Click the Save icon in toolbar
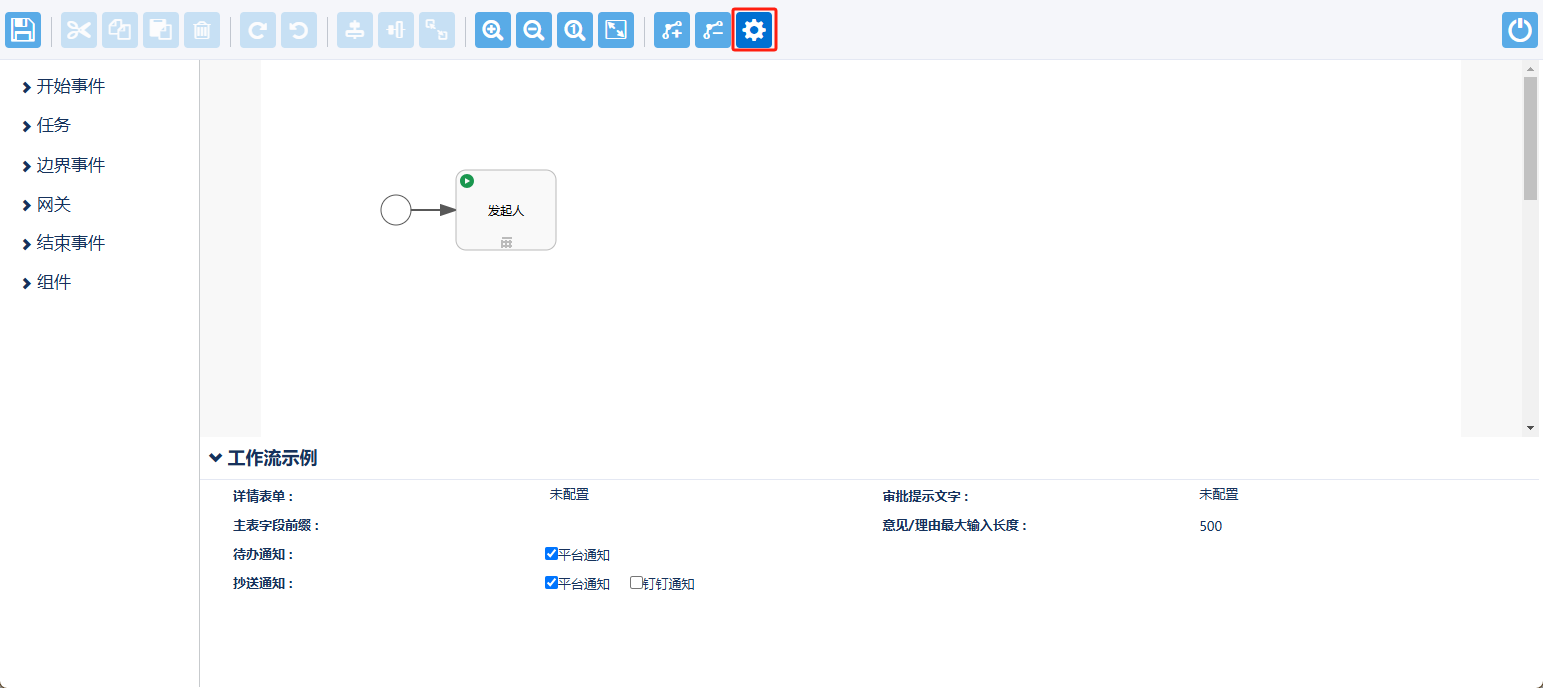1543x688 pixels. click(23, 31)
